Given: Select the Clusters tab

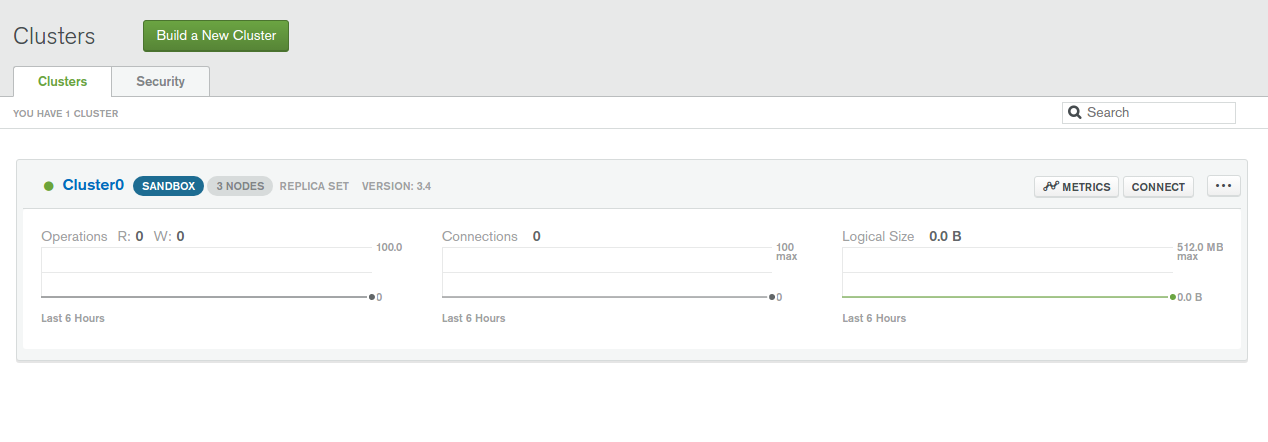Looking at the screenshot, I should click(62, 82).
